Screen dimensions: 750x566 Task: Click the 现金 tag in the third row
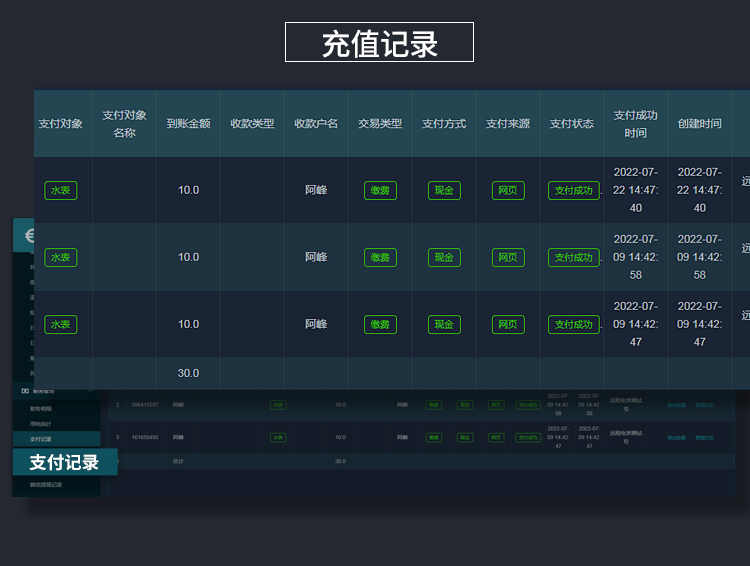click(x=444, y=324)
